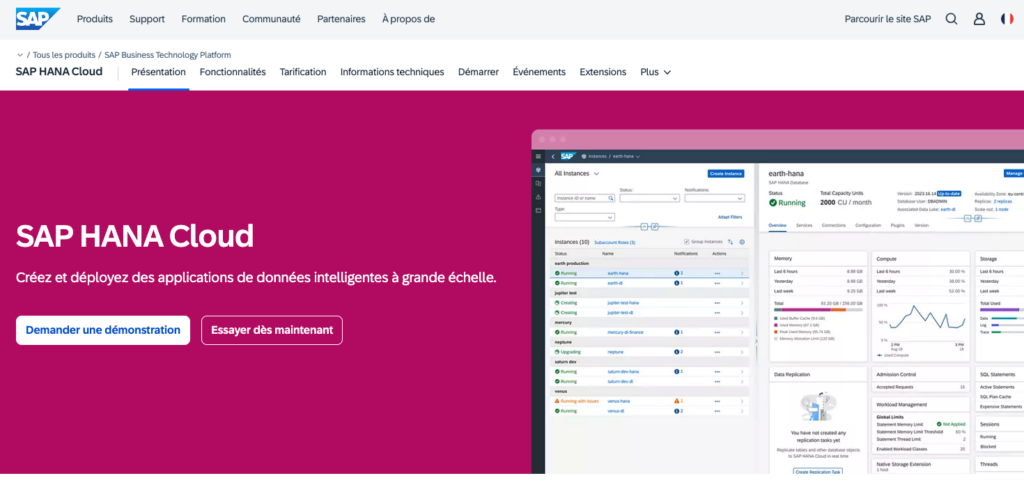Screen dimensions: 1024x485
Task: Click the Instance ID or name search field
Action: click(582, 198)
